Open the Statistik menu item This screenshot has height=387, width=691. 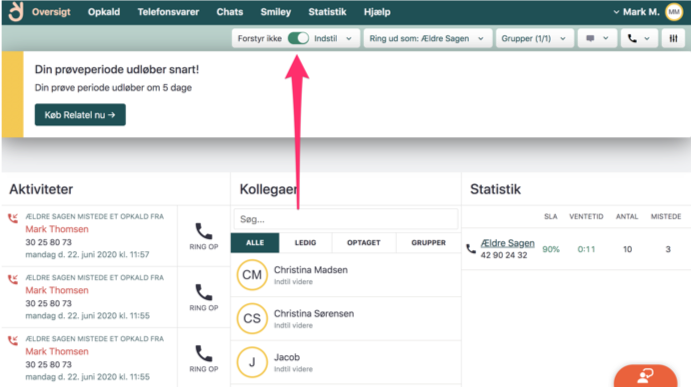(327, 12)
